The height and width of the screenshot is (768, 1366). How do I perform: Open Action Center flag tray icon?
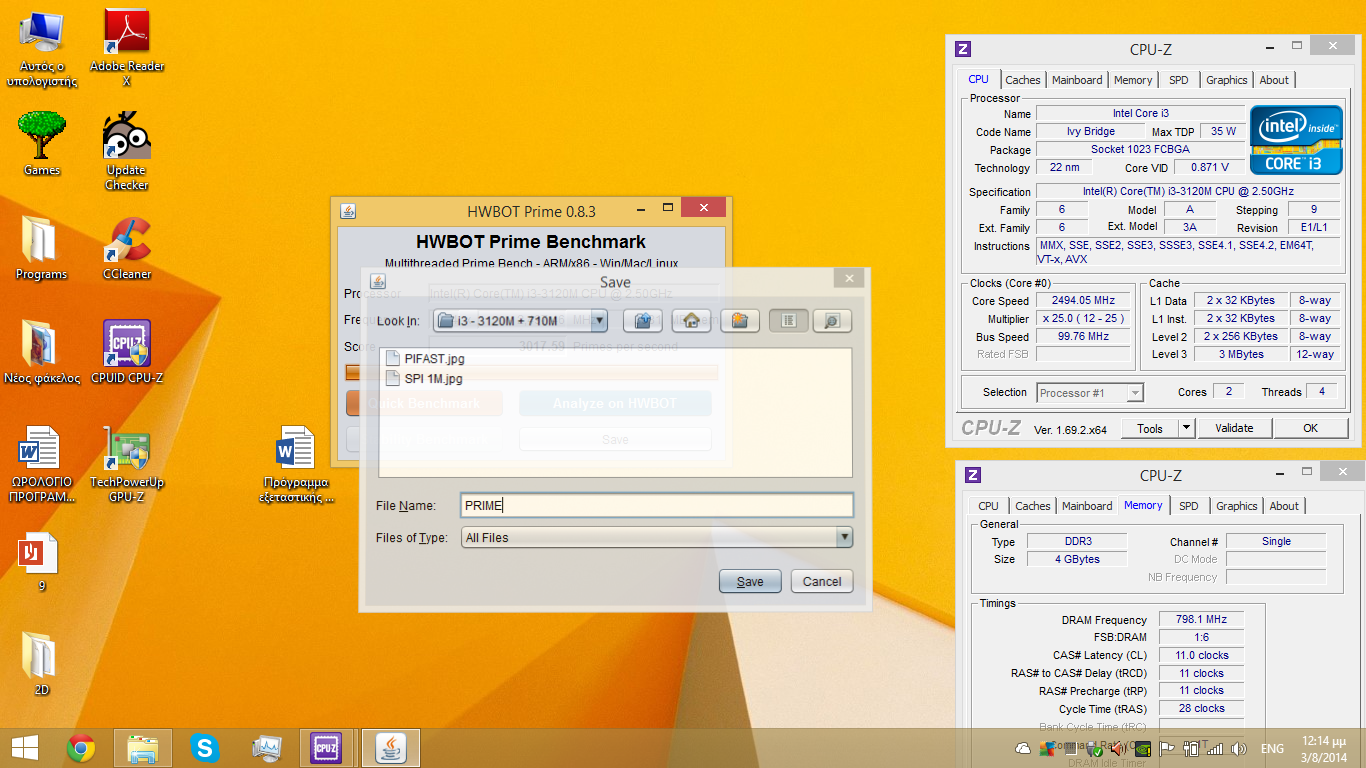tap(1166, 748)
